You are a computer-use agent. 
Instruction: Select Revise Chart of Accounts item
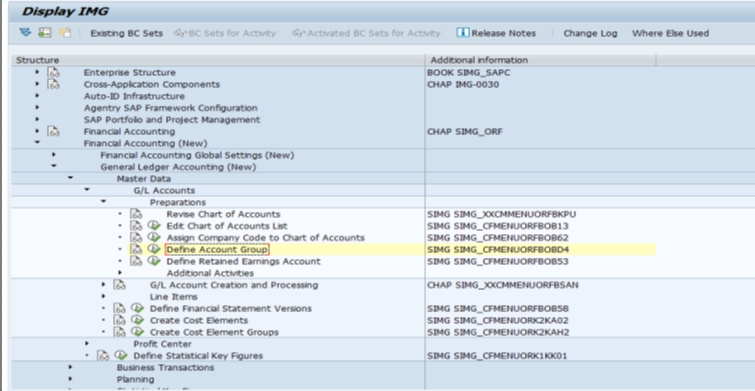click(x=223, y=214)
